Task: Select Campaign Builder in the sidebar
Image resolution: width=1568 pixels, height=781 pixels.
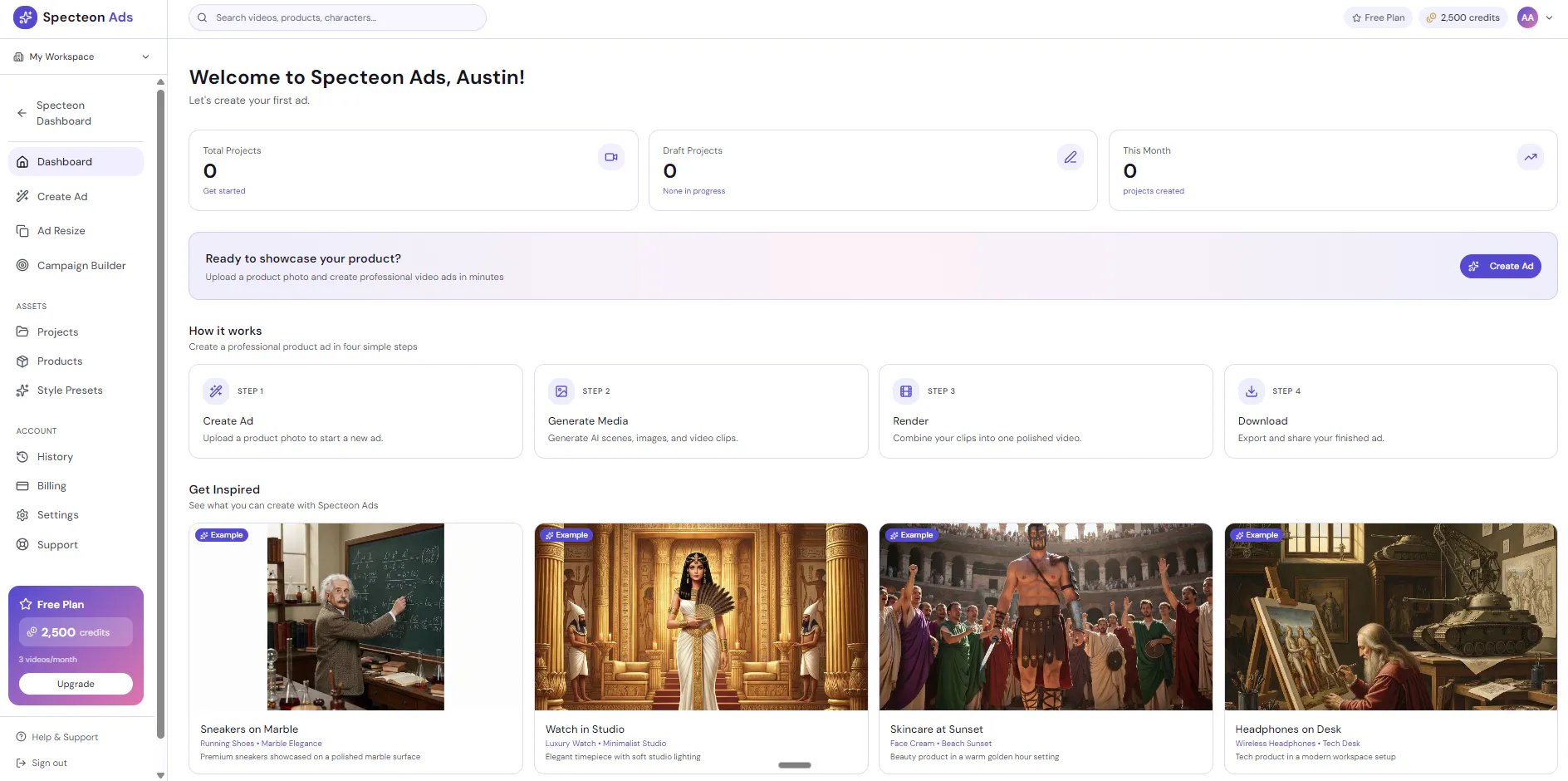Action: coord(76,266)
